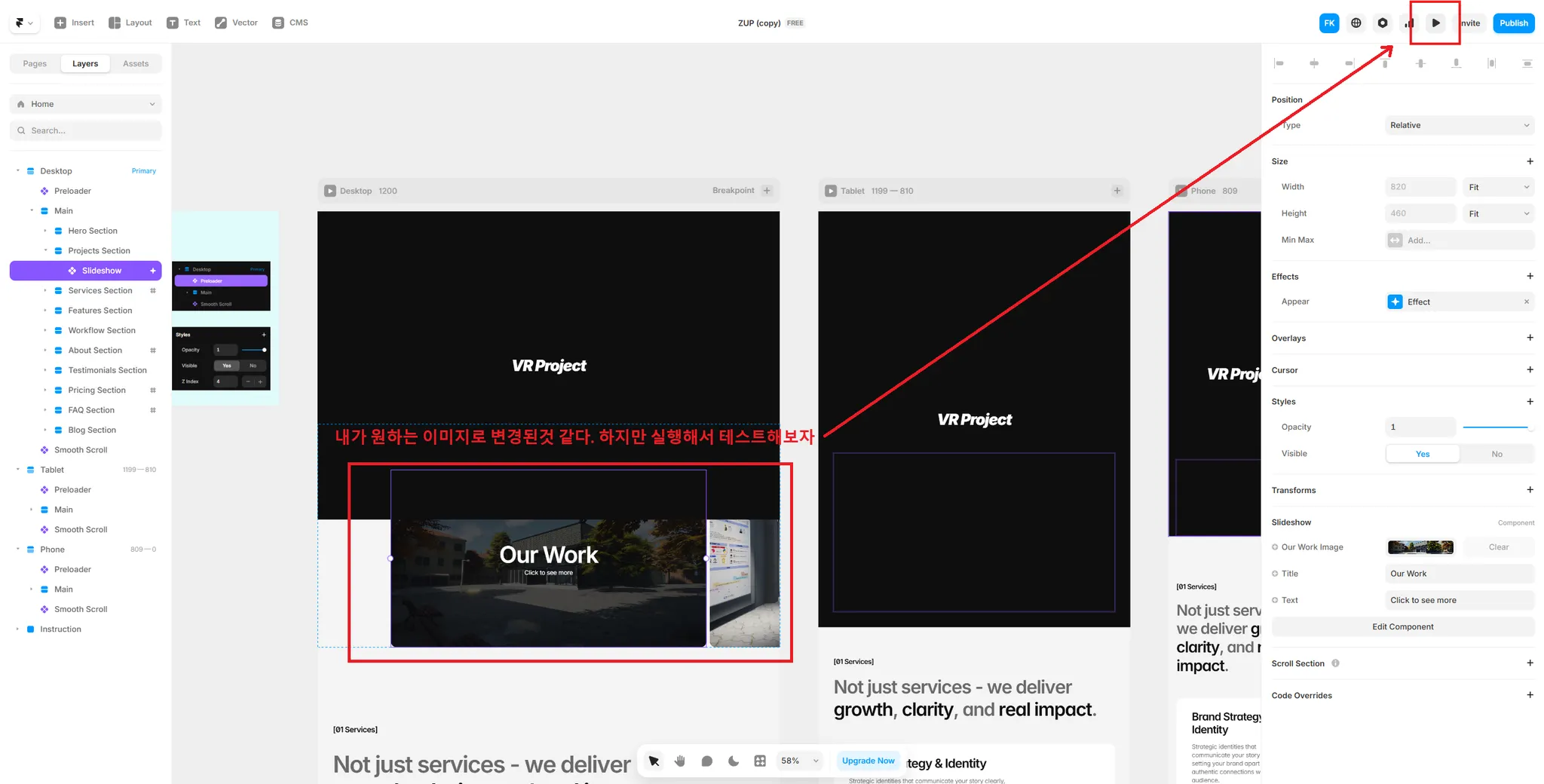Expand the Services Section layer
The width and height of the screenshot is (1544, 784).
(x=45, y=291)
